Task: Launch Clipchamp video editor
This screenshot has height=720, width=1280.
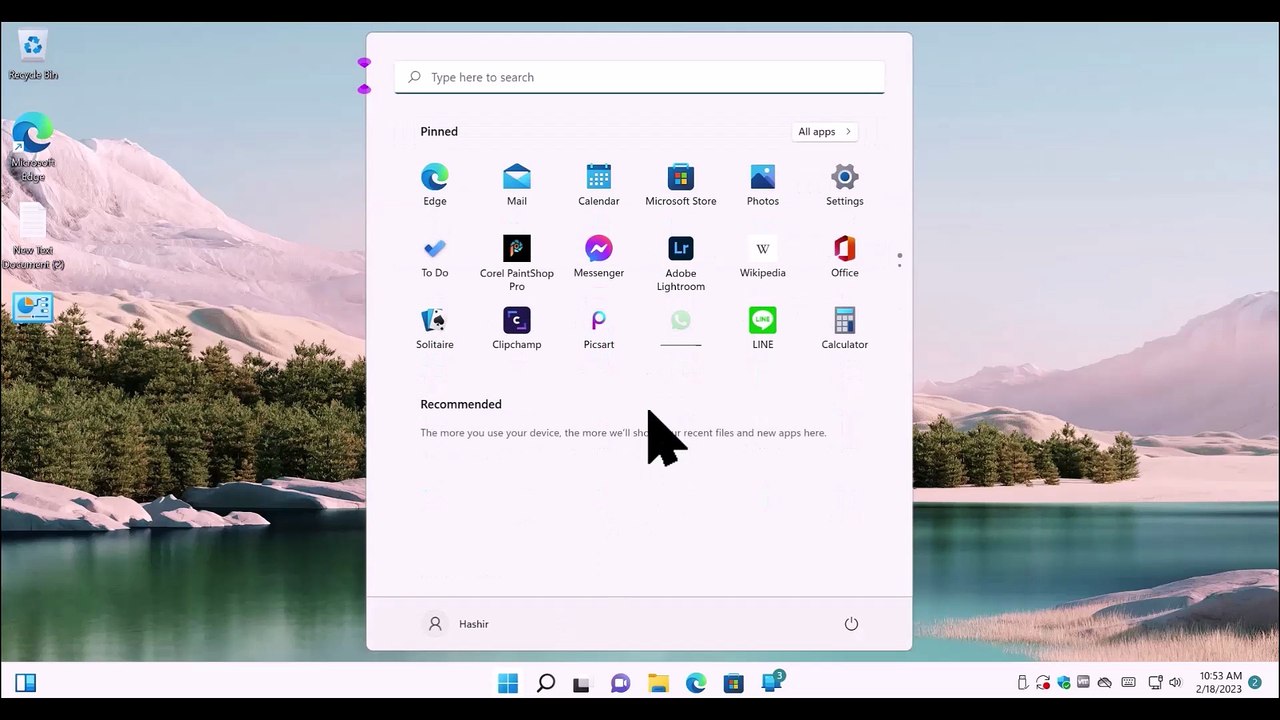Action: 516,329
